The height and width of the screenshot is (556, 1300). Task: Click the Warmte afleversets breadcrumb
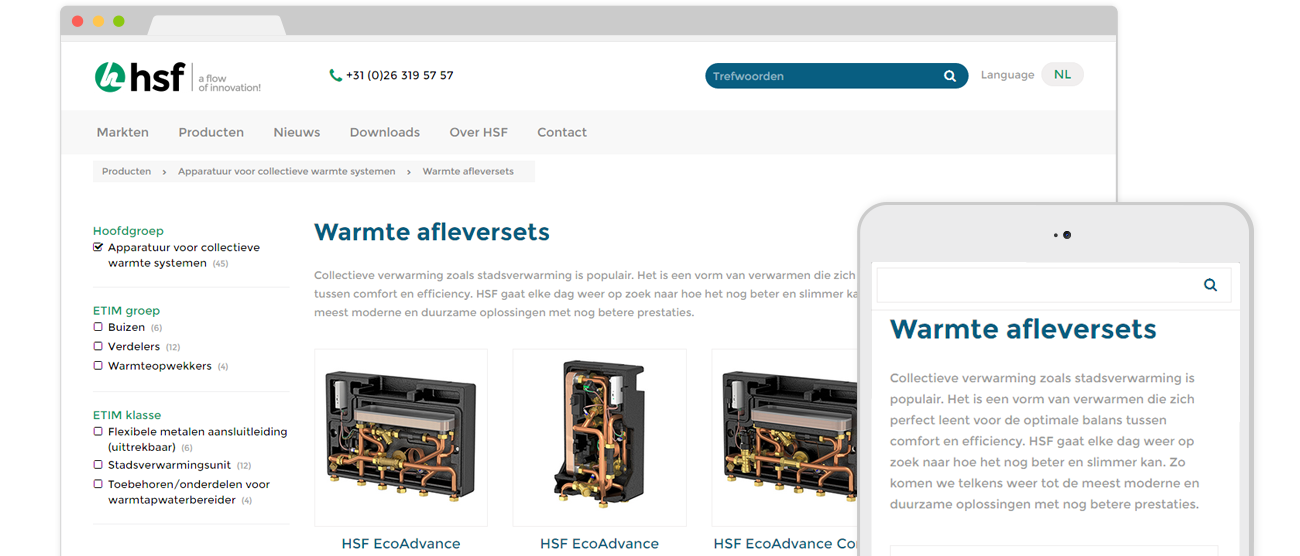pyautogui.click(x=468, y=172)
